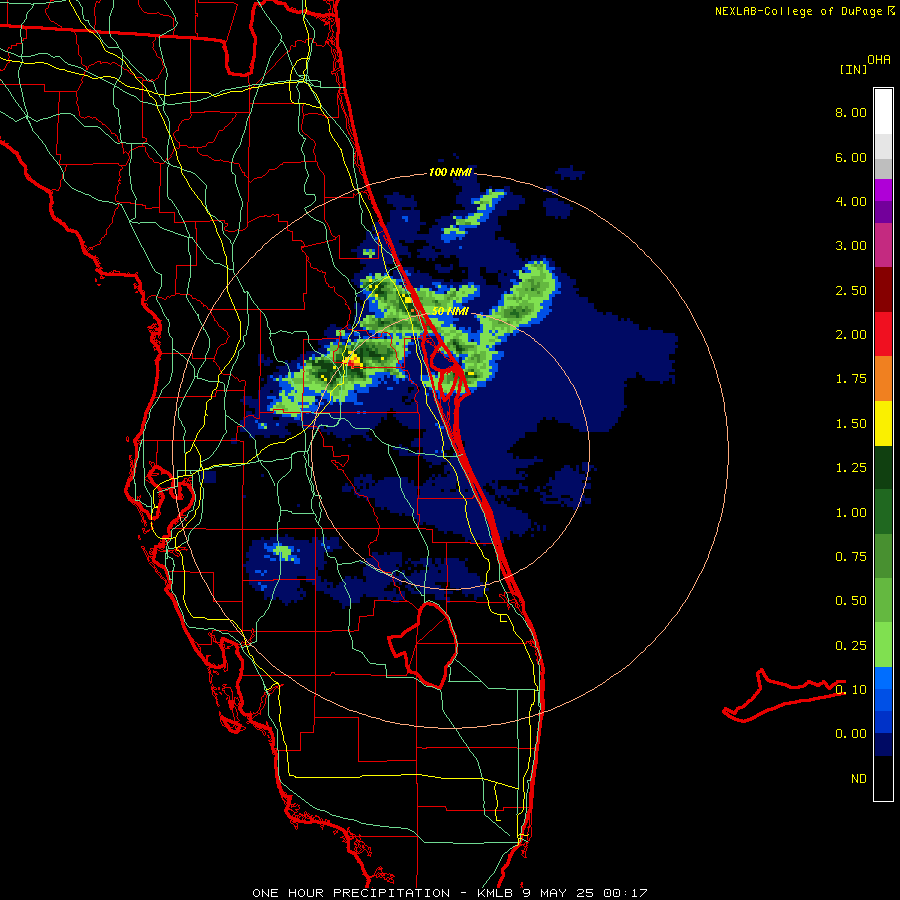Click the white legend color block
The width and height of the screenshot is (900, 900).
pos(883,111)
